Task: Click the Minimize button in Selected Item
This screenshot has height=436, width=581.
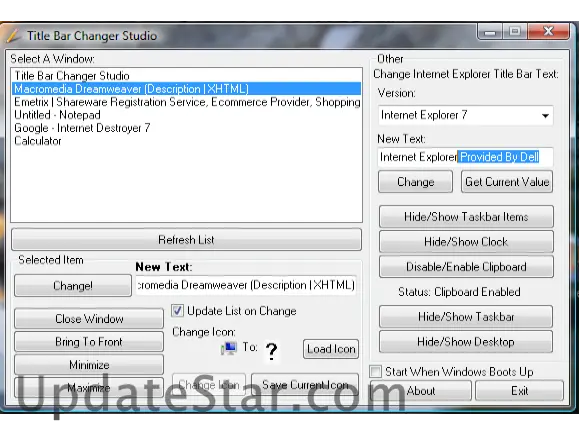Action: [89, 365]
